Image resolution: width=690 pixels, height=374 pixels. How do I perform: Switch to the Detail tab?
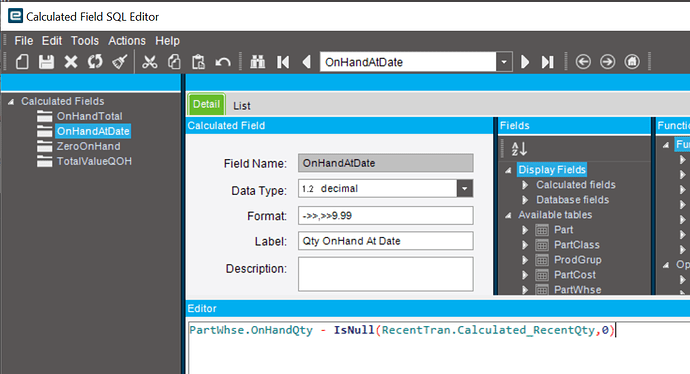(206, 104)
